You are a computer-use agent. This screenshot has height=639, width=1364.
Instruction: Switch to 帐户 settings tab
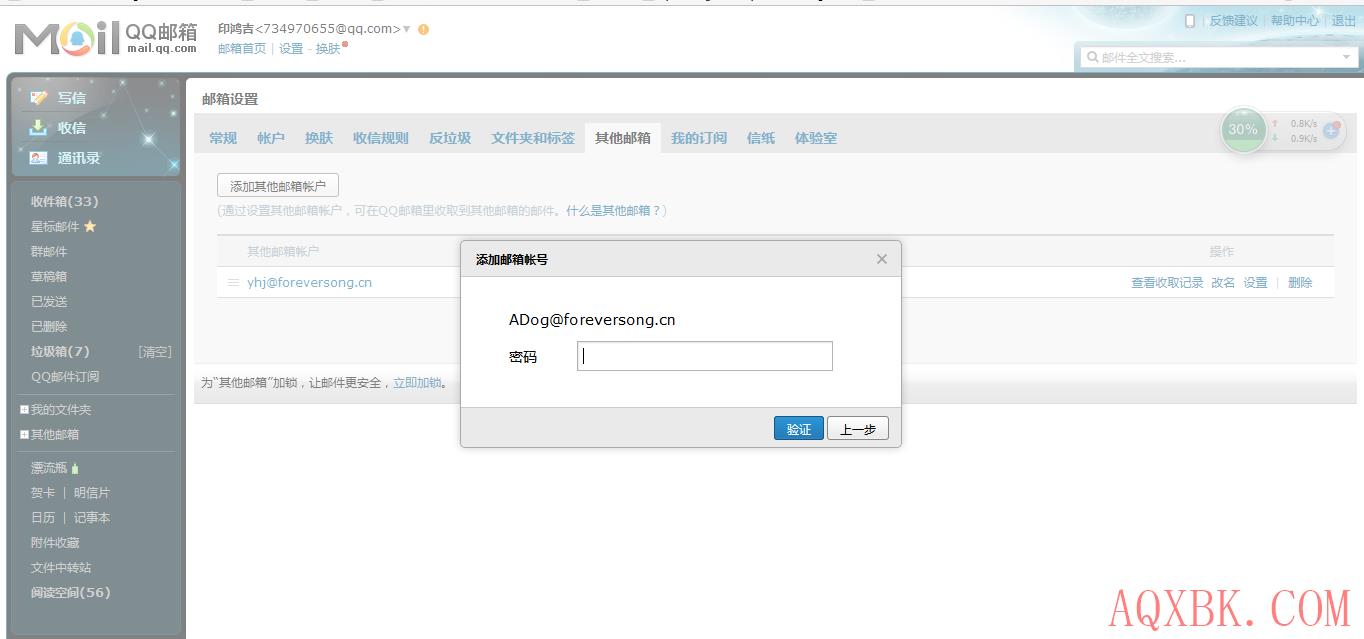point(271,138)
